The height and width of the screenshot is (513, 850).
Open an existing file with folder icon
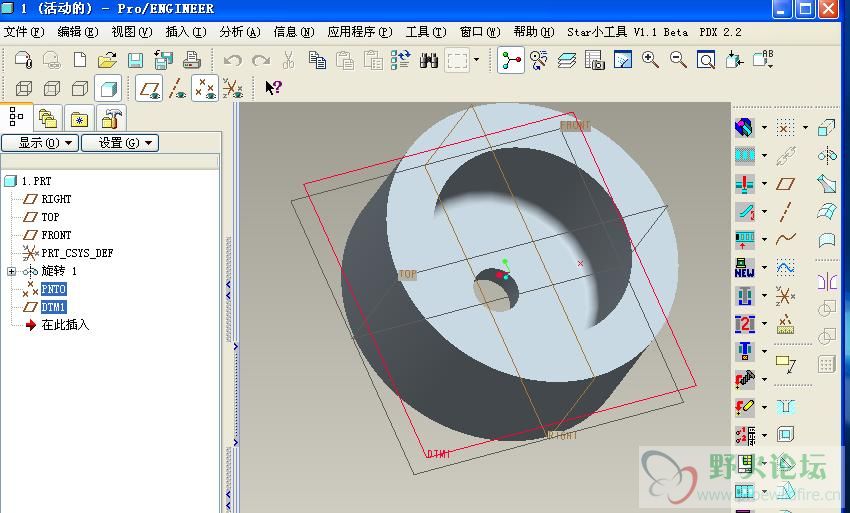click(x=107, y=60)
